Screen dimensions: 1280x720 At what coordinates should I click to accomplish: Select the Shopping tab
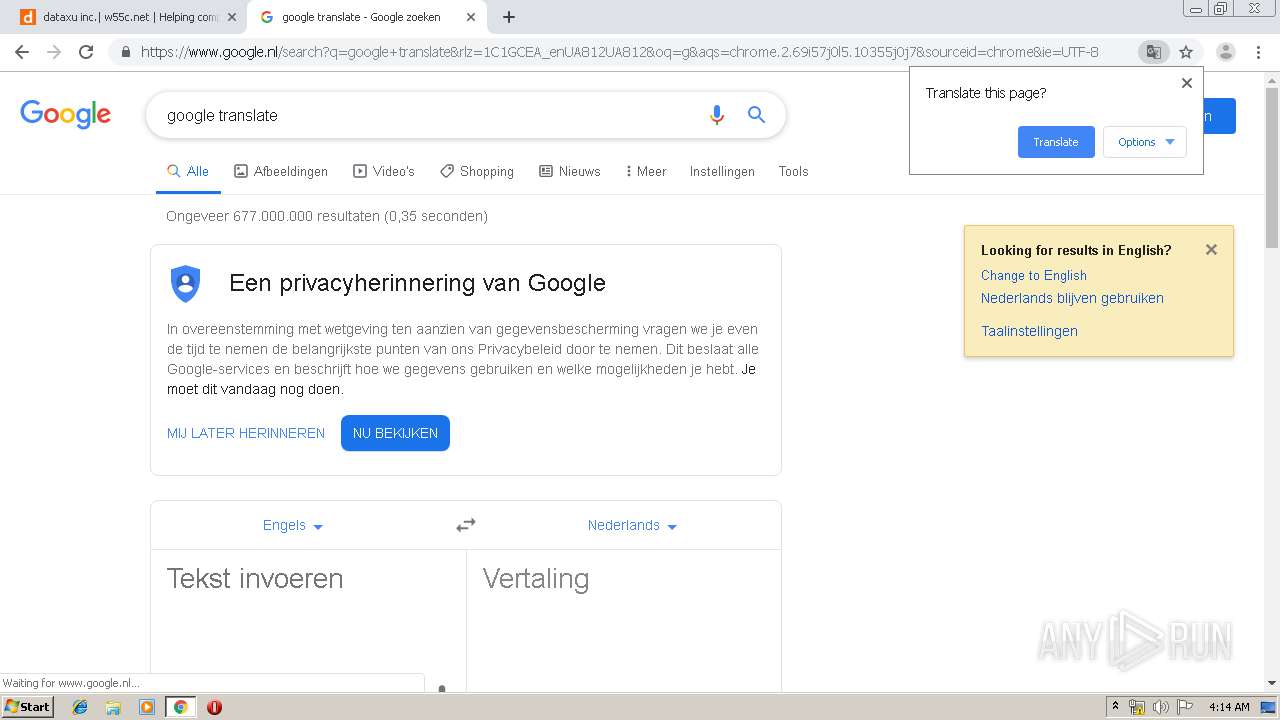477,171
